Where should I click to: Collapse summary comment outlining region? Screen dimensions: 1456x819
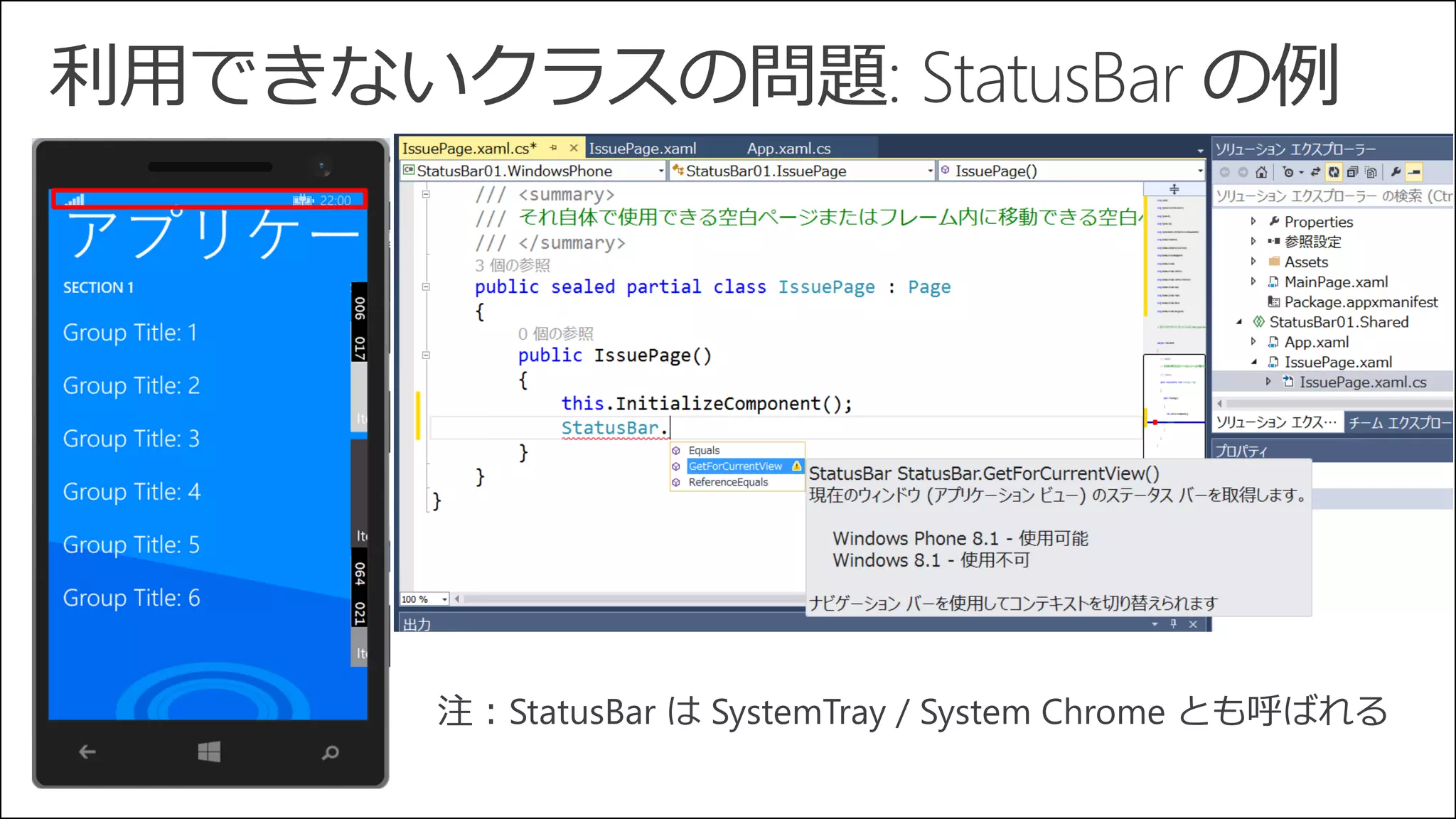[426, 194]
